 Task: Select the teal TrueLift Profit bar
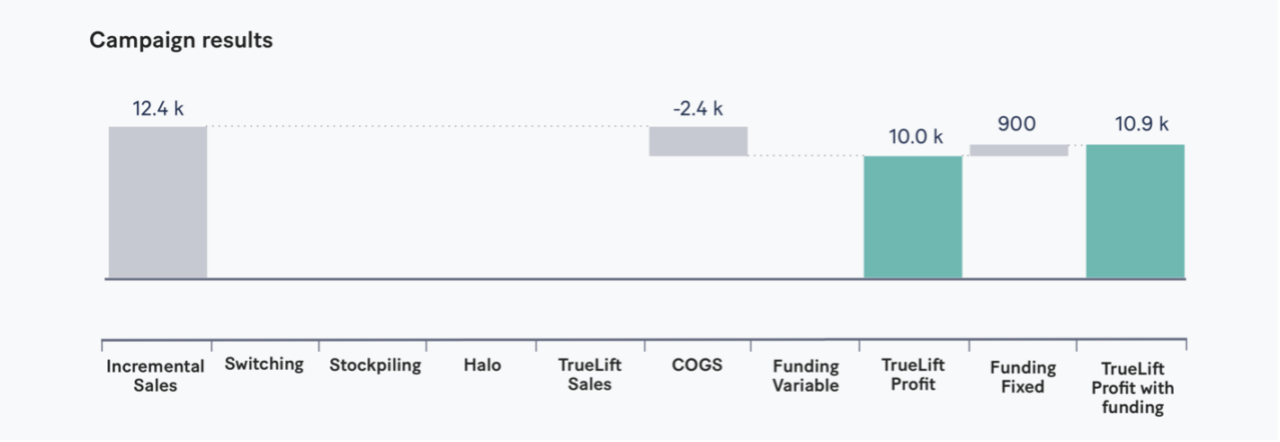pyautogui.click(x=913, y=217)
